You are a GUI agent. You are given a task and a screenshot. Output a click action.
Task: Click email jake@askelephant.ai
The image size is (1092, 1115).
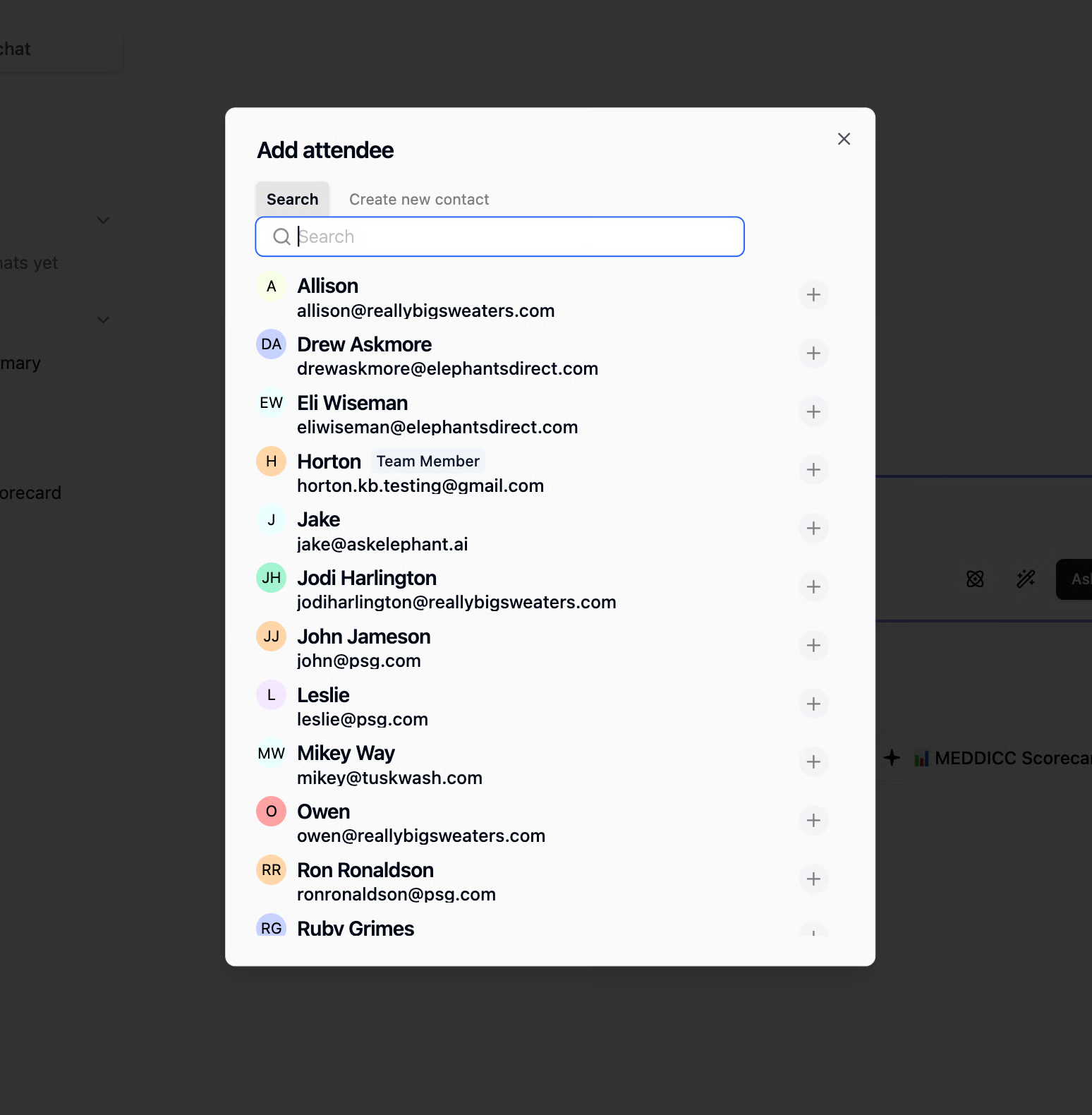point(382,545)
